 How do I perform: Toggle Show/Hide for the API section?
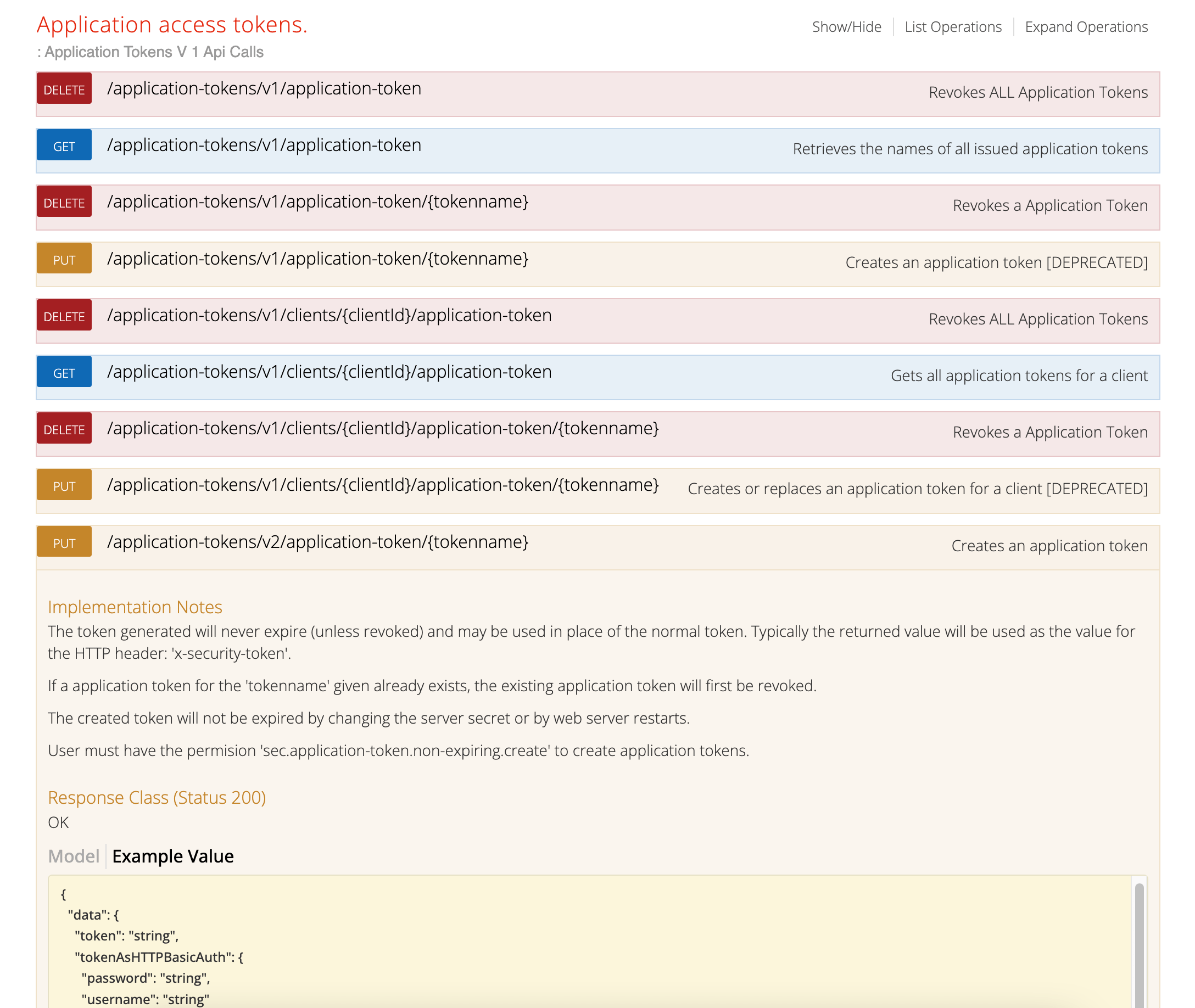coord(846,26)
